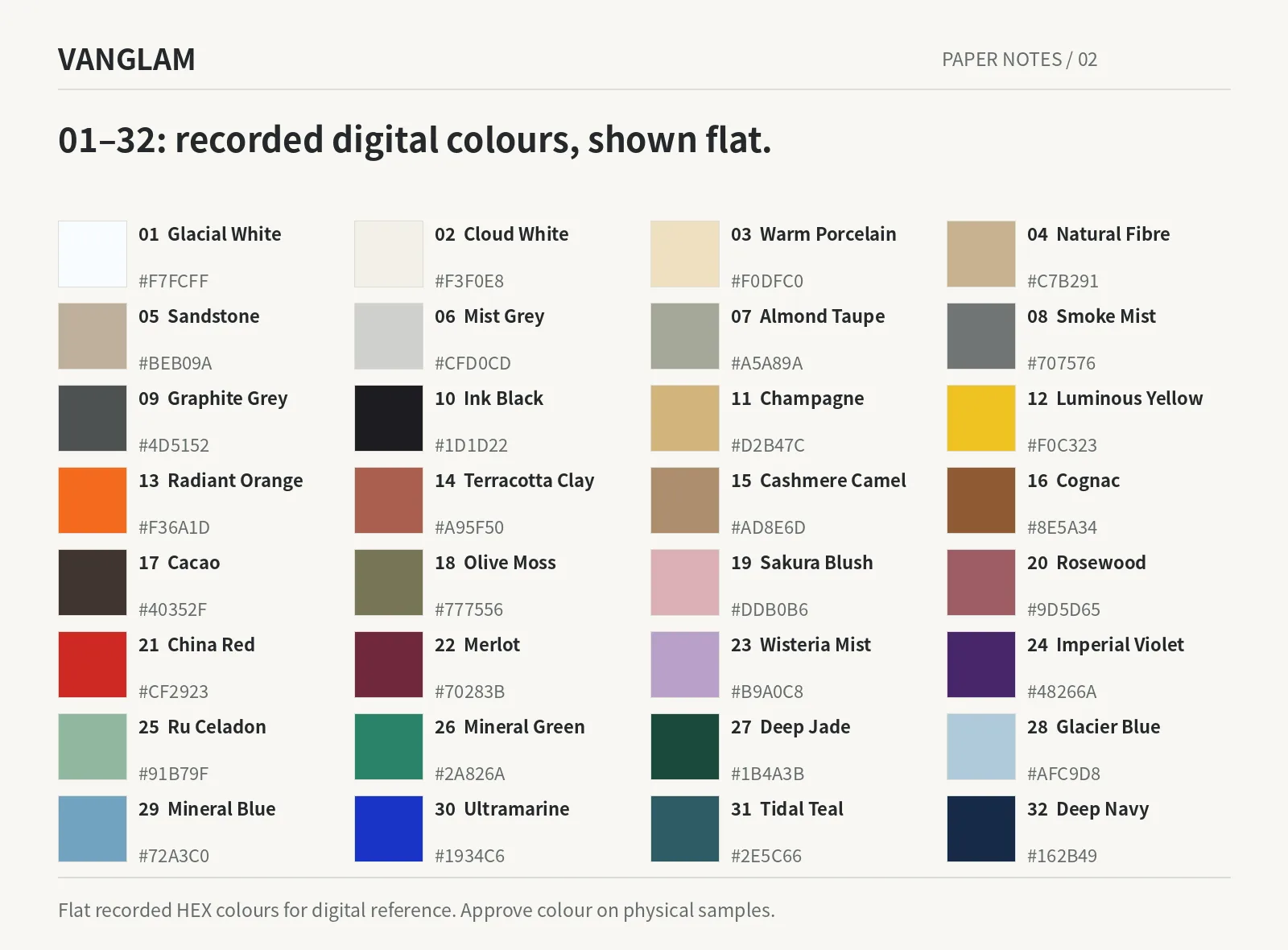The image size is (1288, 950).
Task: Click the '29 Mineral Blue' label
Action: click(207, 809)
